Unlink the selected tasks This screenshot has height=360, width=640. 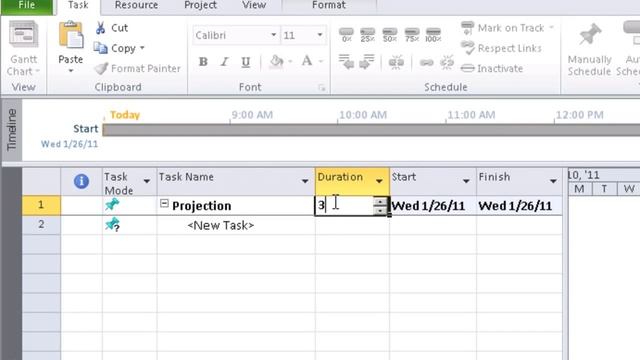(447, 62)
